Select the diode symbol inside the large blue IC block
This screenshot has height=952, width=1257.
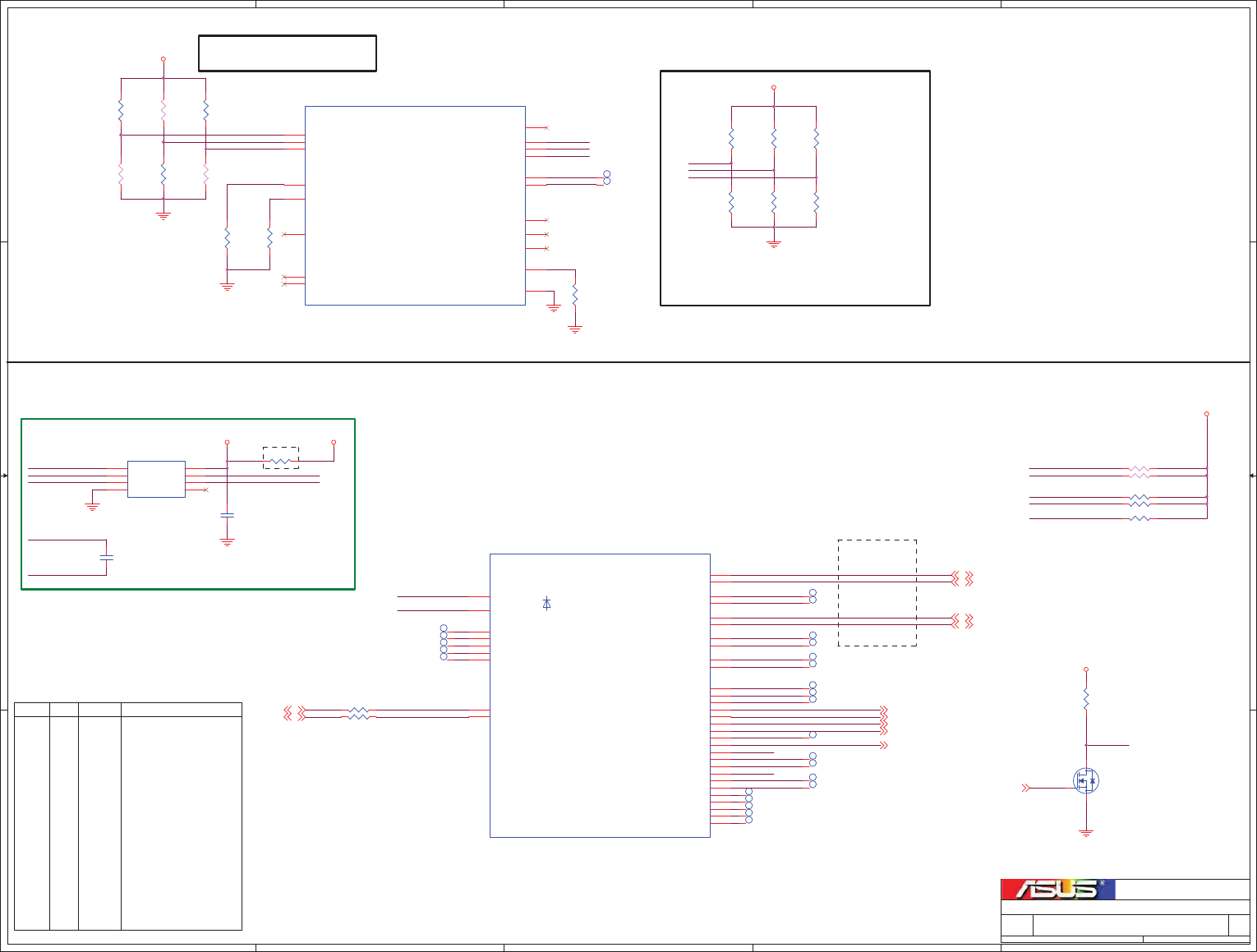(546, 604)
